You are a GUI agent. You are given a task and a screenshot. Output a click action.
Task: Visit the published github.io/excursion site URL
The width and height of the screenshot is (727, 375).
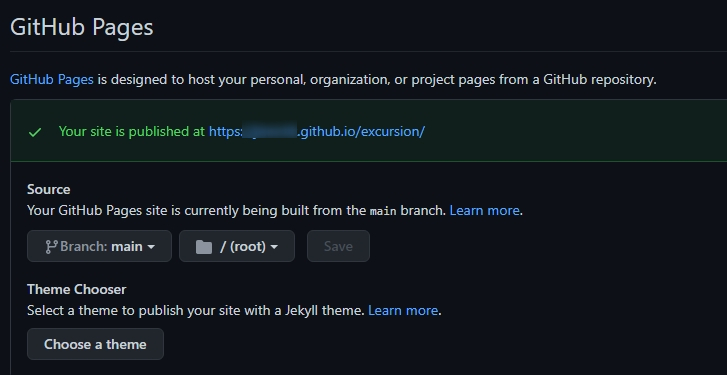click(317, 132)
